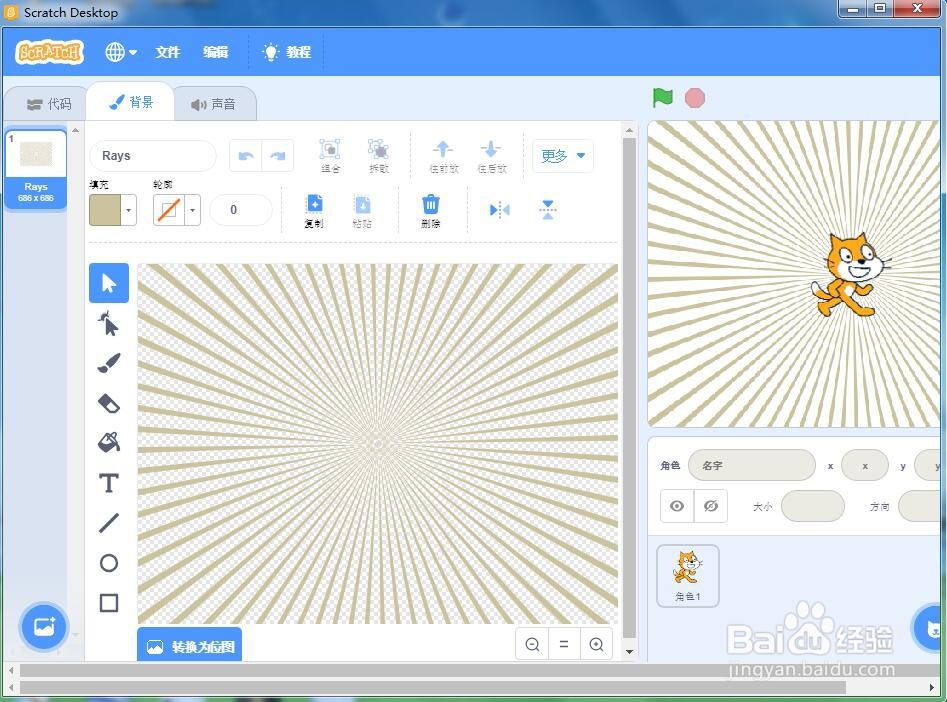This screenshot has height=702, width=947.
Task: Switch to the 背景 (Backdrops) tab
Action: click(x=130, y=102)
